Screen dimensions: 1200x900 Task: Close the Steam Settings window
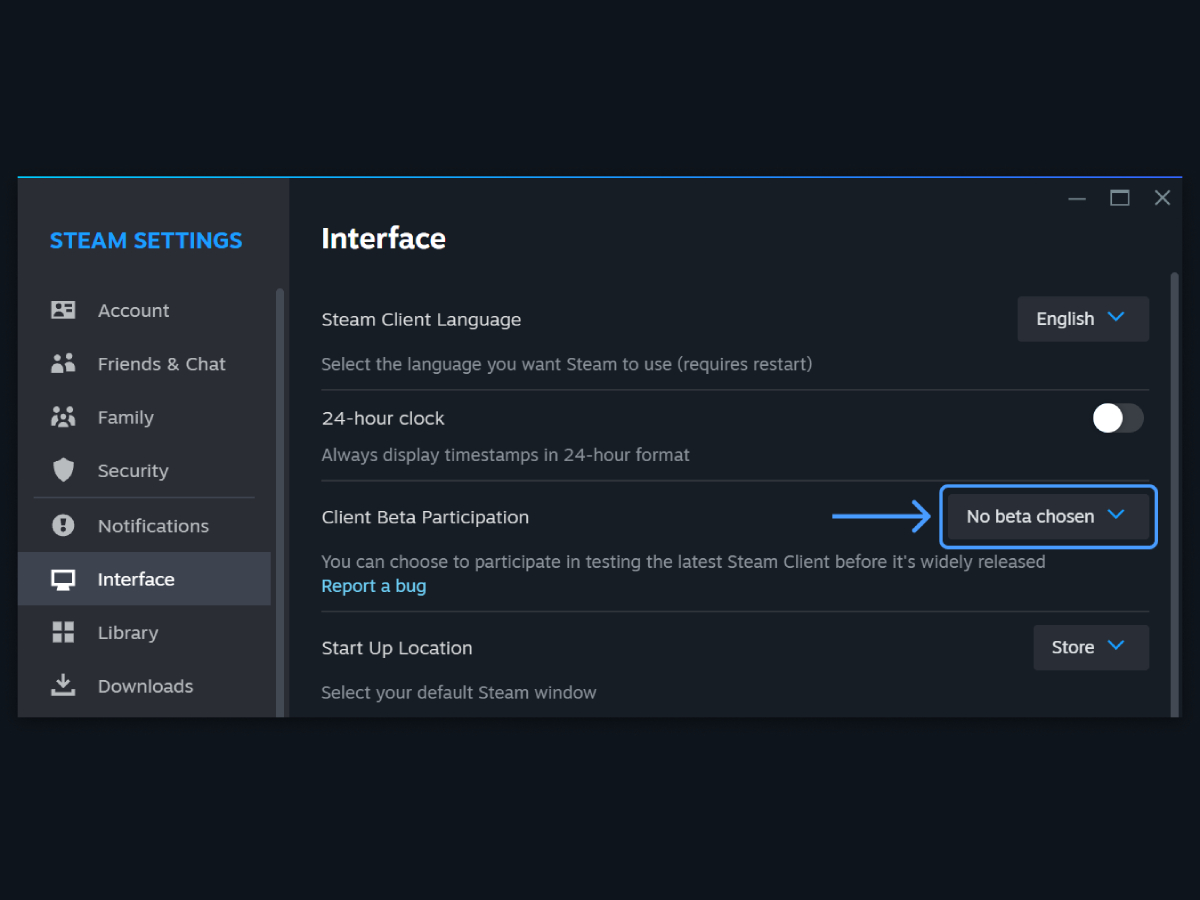tap(1162, 198)
